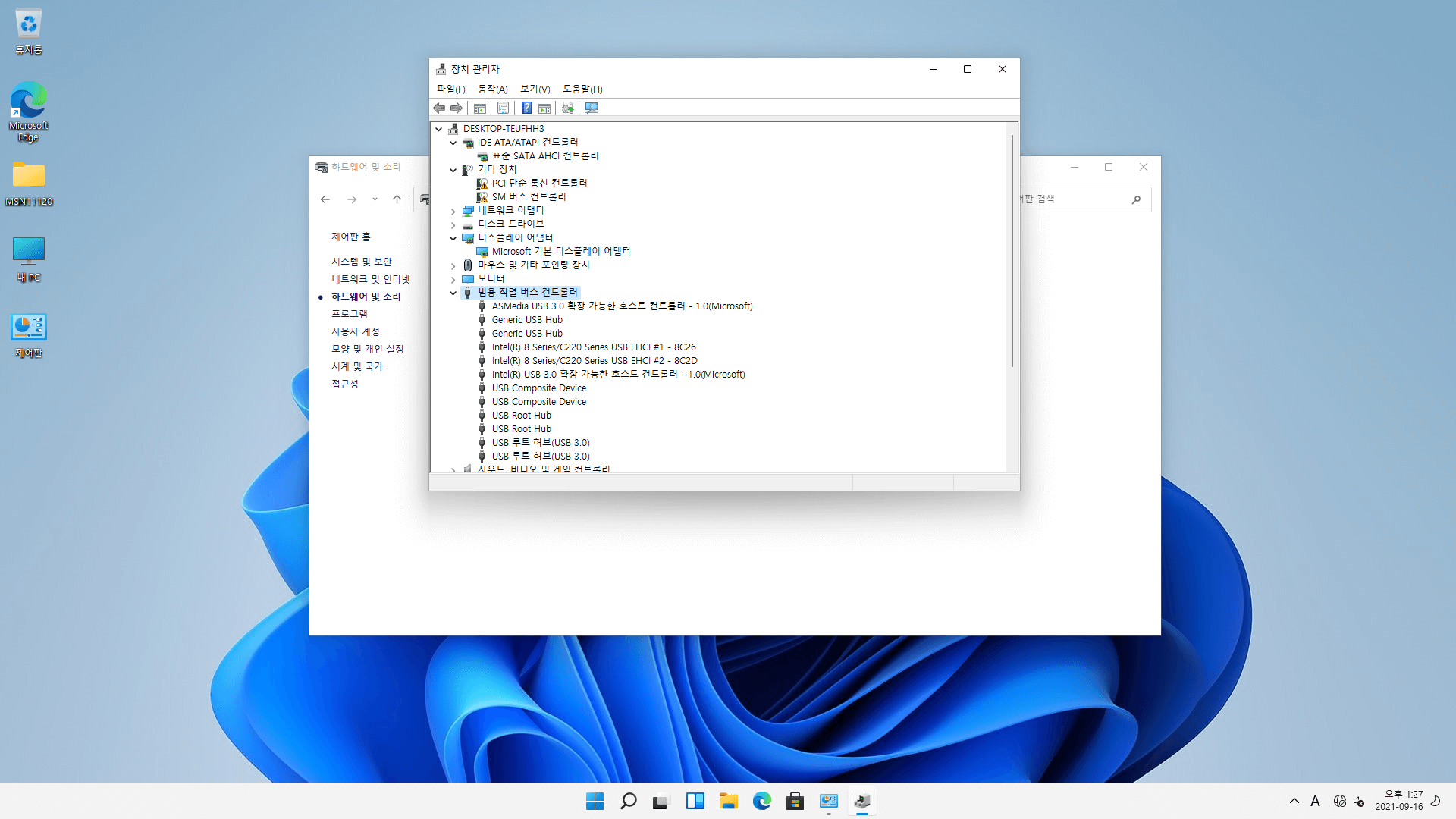This screenshot has width=1456, height=819.
Task: Click the DESKTOP-TEUFHH3 computer name
Action: 504,129
